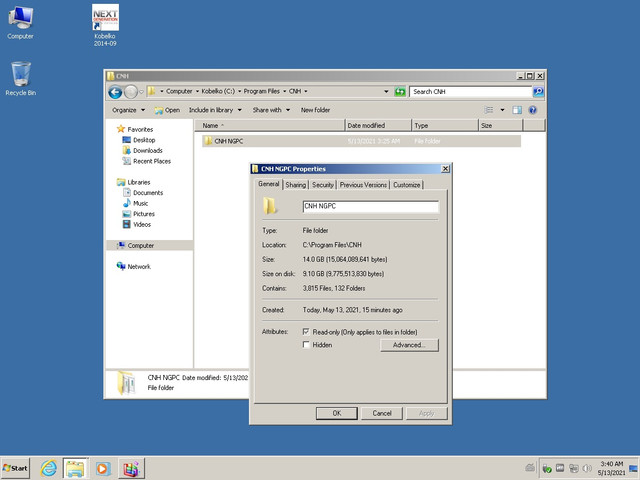Click the colorful cube taskbar icon

pyautogui.click(x=131, y=468)
